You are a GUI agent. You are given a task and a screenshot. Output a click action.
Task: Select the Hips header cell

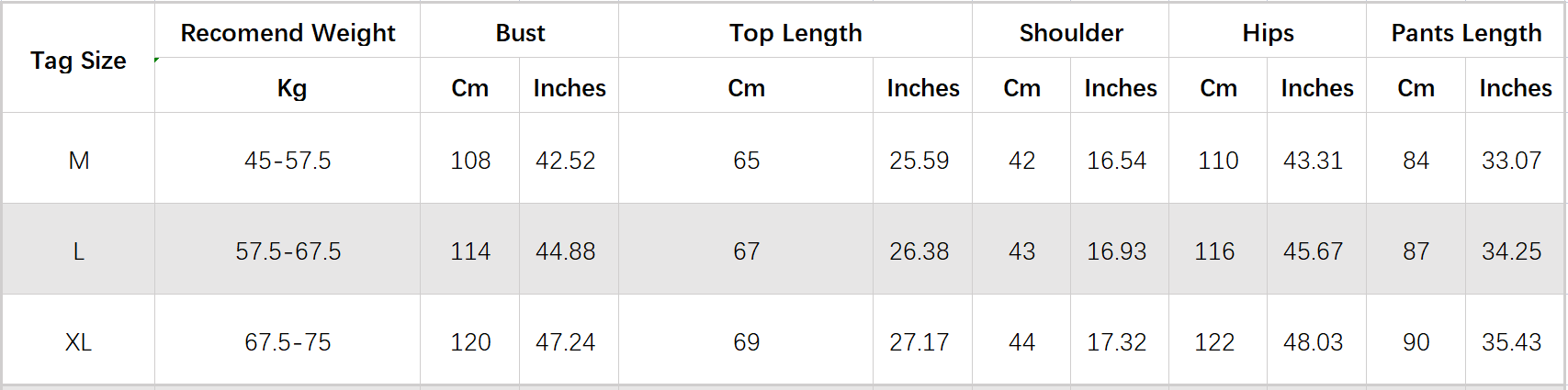point(1268,33)
